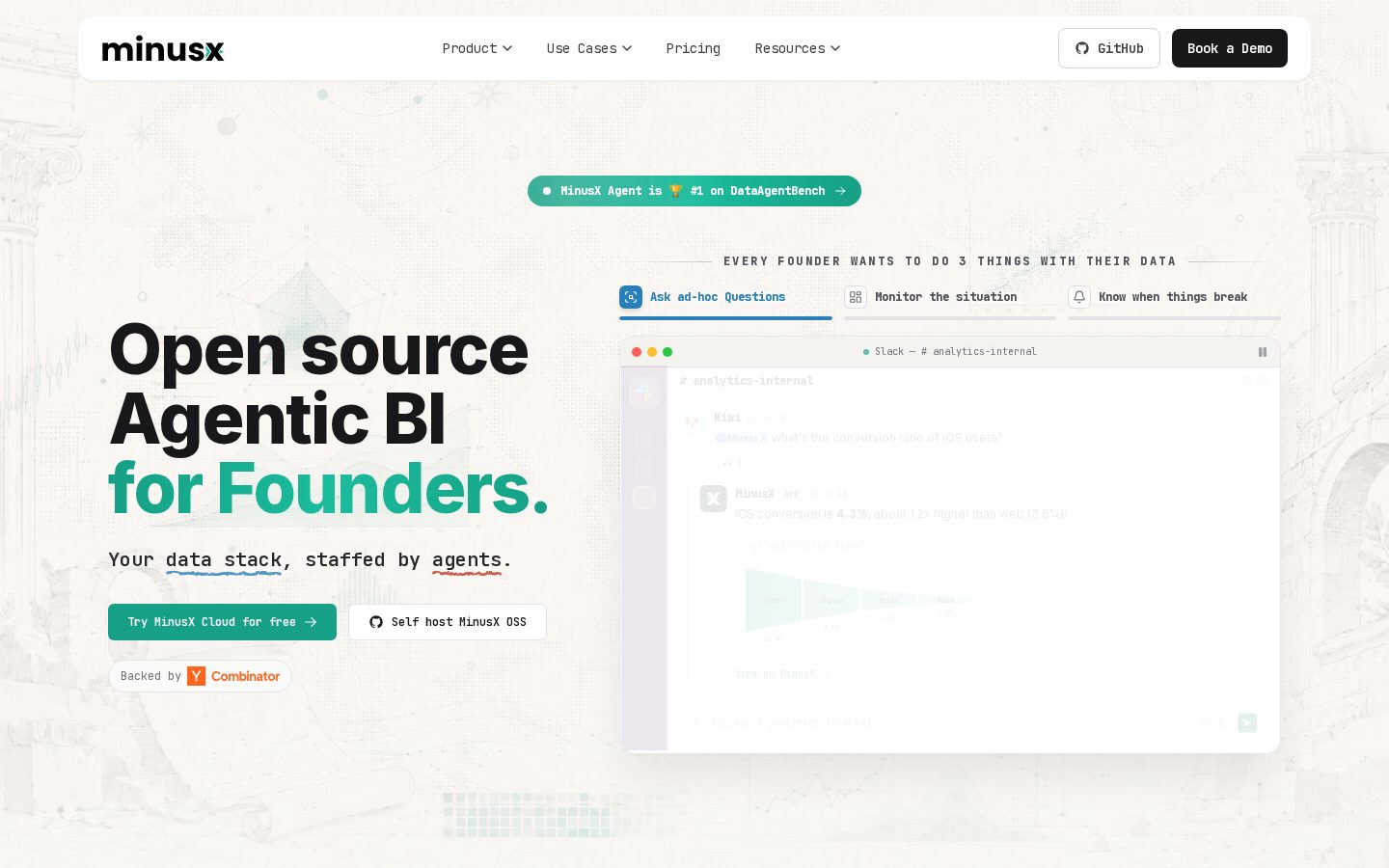This screenshot has width=1389, height=868.
Task: Open the GitHub button in header
Action: tap(1109, 48)
